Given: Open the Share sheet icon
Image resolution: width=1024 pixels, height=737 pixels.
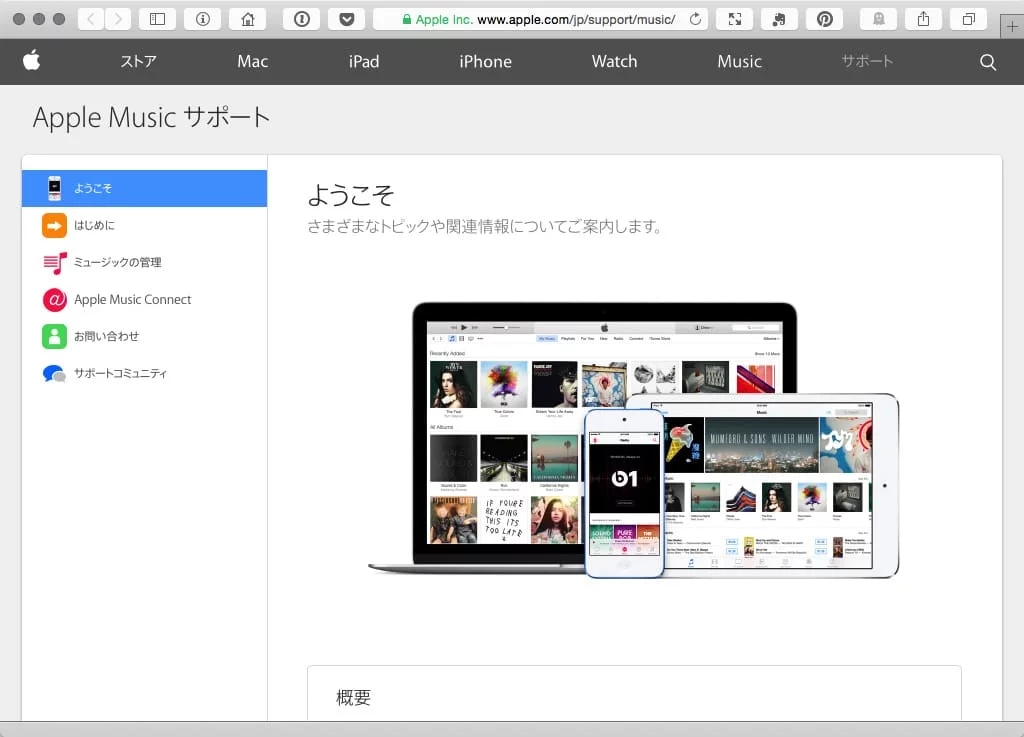Looking at the screenshot, I should tap(923, 19).
